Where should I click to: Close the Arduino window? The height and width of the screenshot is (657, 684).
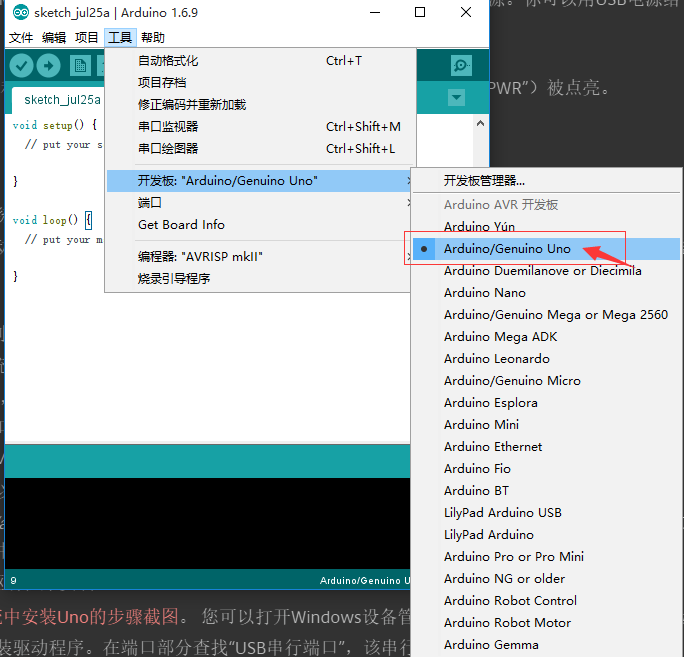click(x=466, y=13)
